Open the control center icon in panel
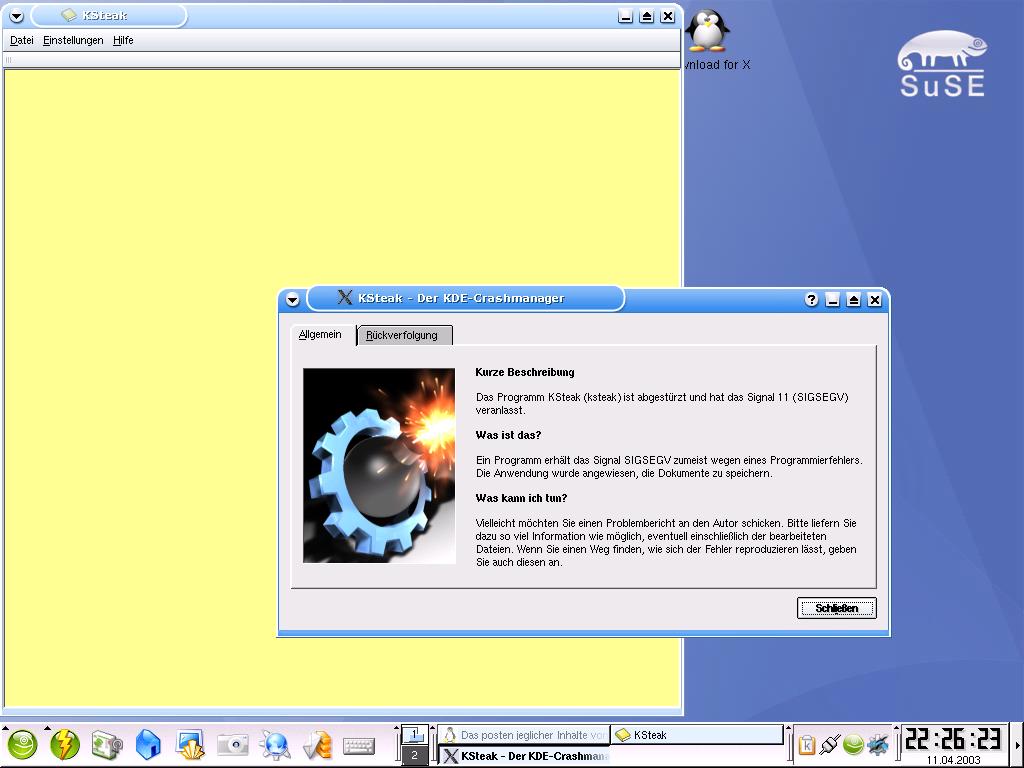 pyautogui.click(x=106, y=745)
